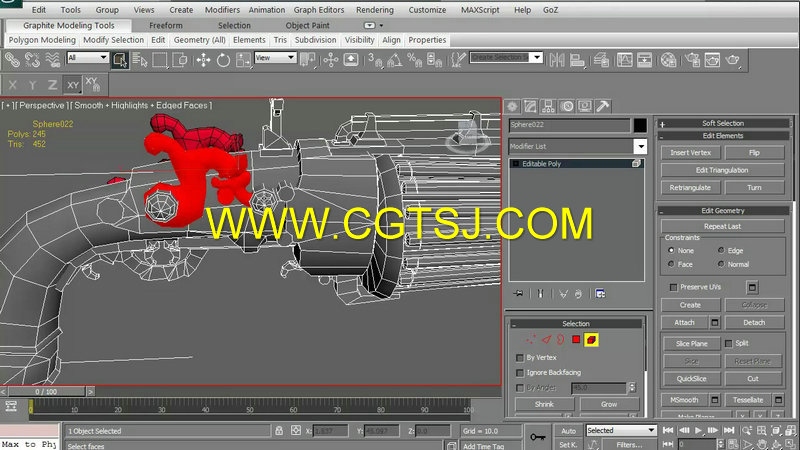
Task: Open the Modifiers menu
Action: click(x=222, y=10)
